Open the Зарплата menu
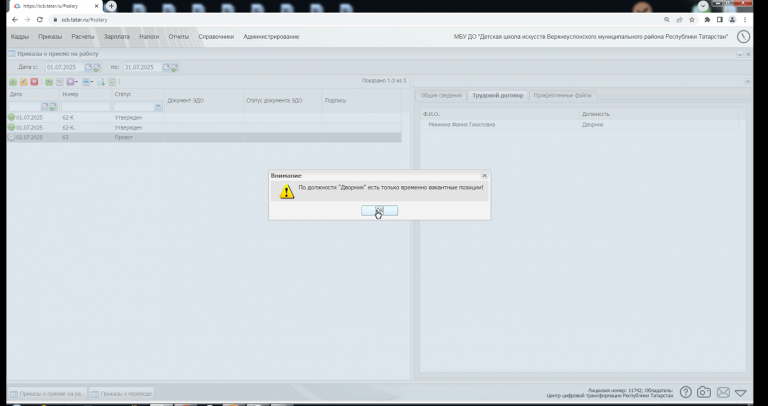768x406 pixels. 117,37
